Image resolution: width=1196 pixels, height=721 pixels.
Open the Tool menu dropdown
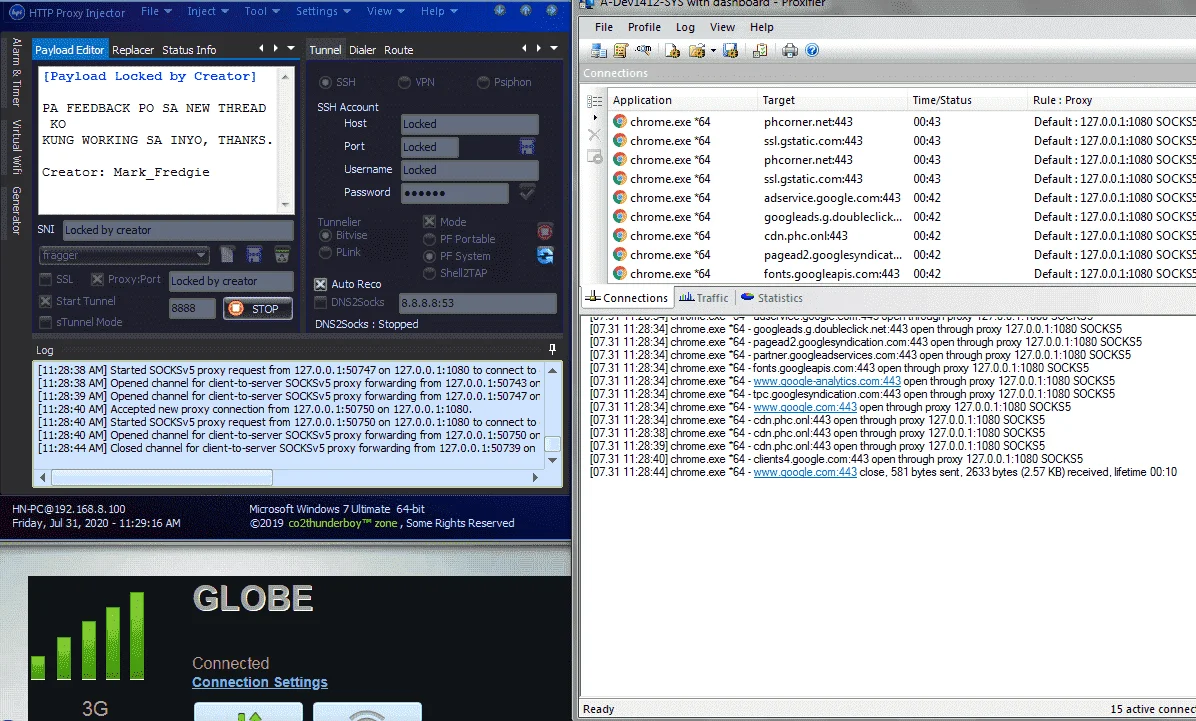click(x=262, y=11)
